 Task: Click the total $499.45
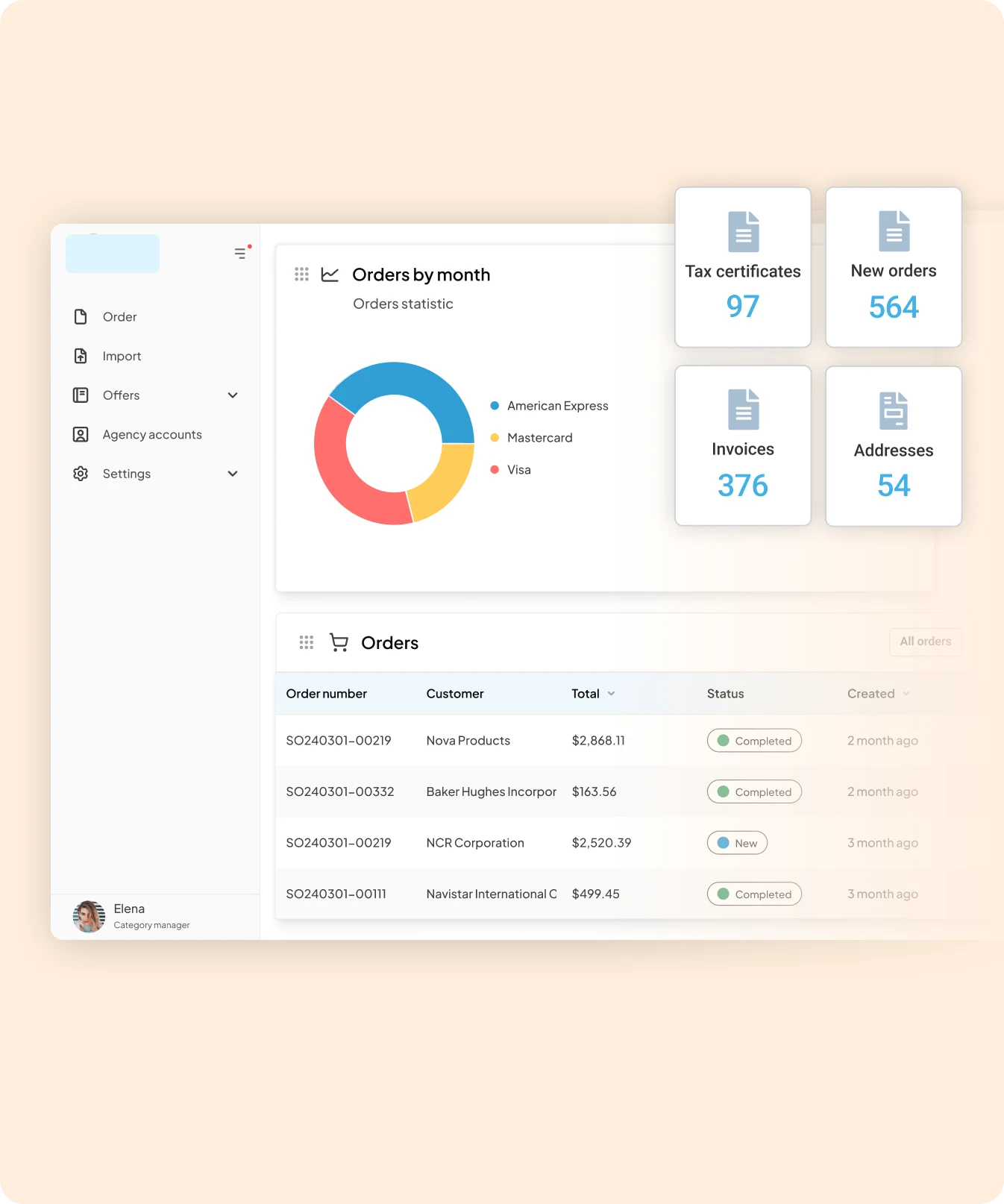pyautogui.click(x=595, y=894)
